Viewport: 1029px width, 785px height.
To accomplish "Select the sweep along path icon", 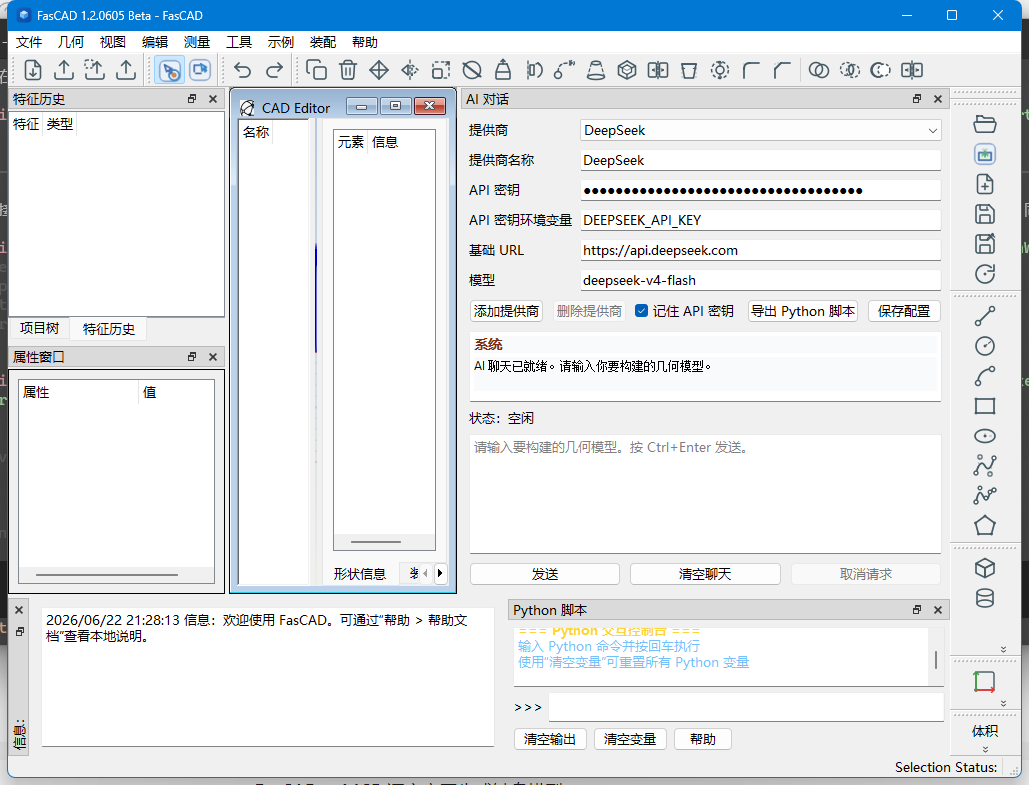I will (x=564, y=70).
